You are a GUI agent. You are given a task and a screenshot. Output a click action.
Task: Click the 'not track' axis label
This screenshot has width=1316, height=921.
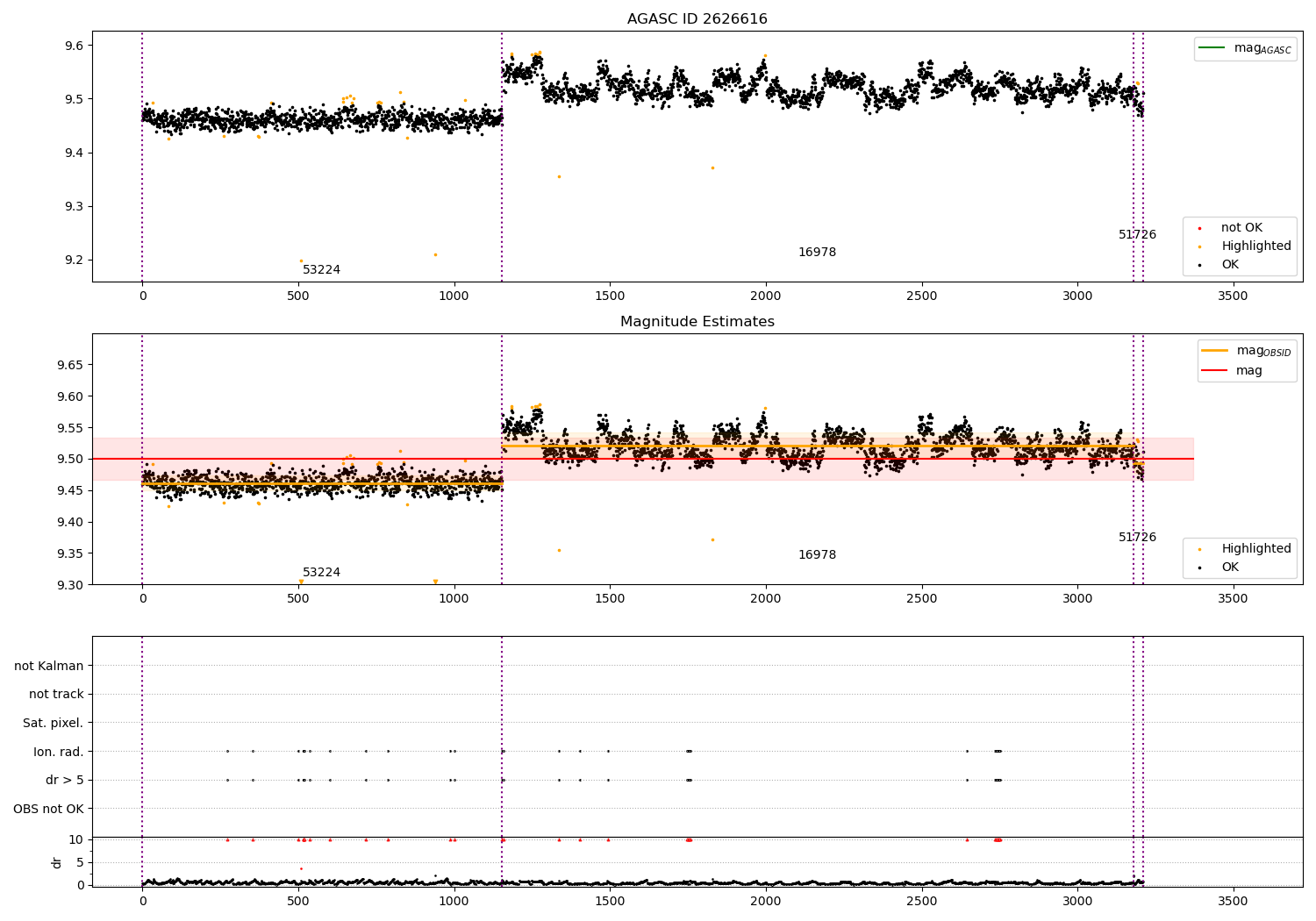pos(56,695)
